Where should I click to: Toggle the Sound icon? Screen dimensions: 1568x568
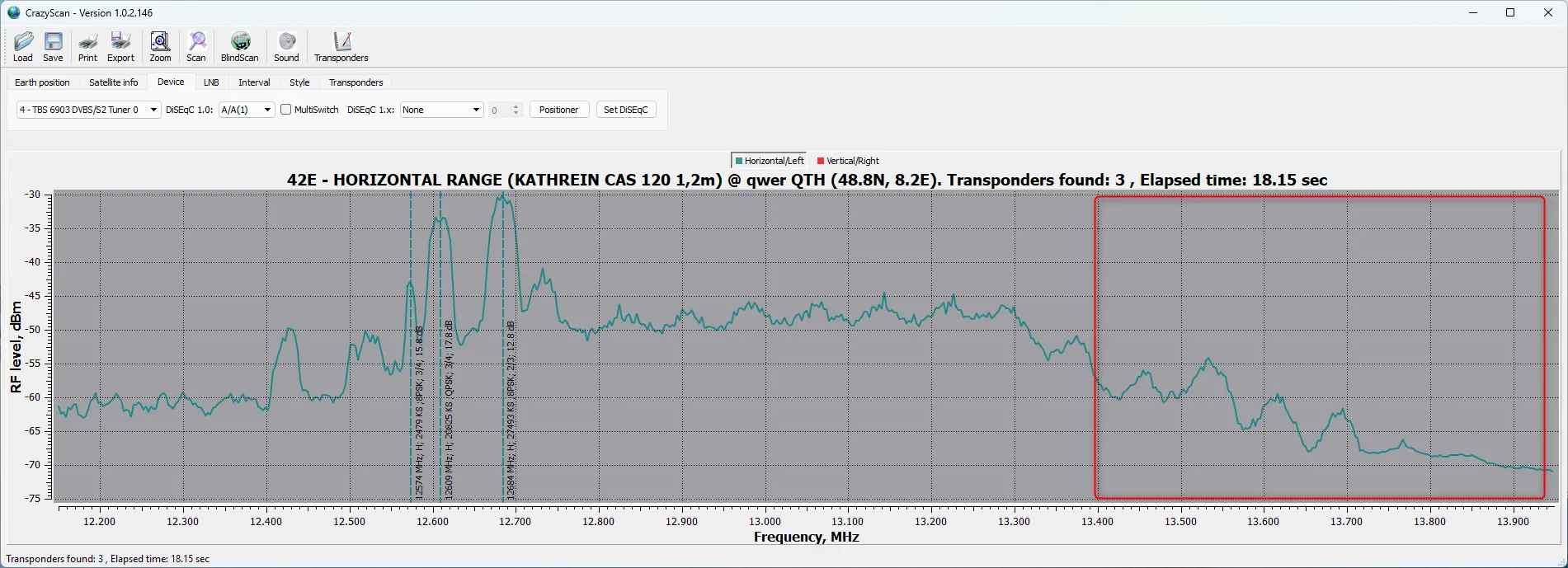coord(286,46)
